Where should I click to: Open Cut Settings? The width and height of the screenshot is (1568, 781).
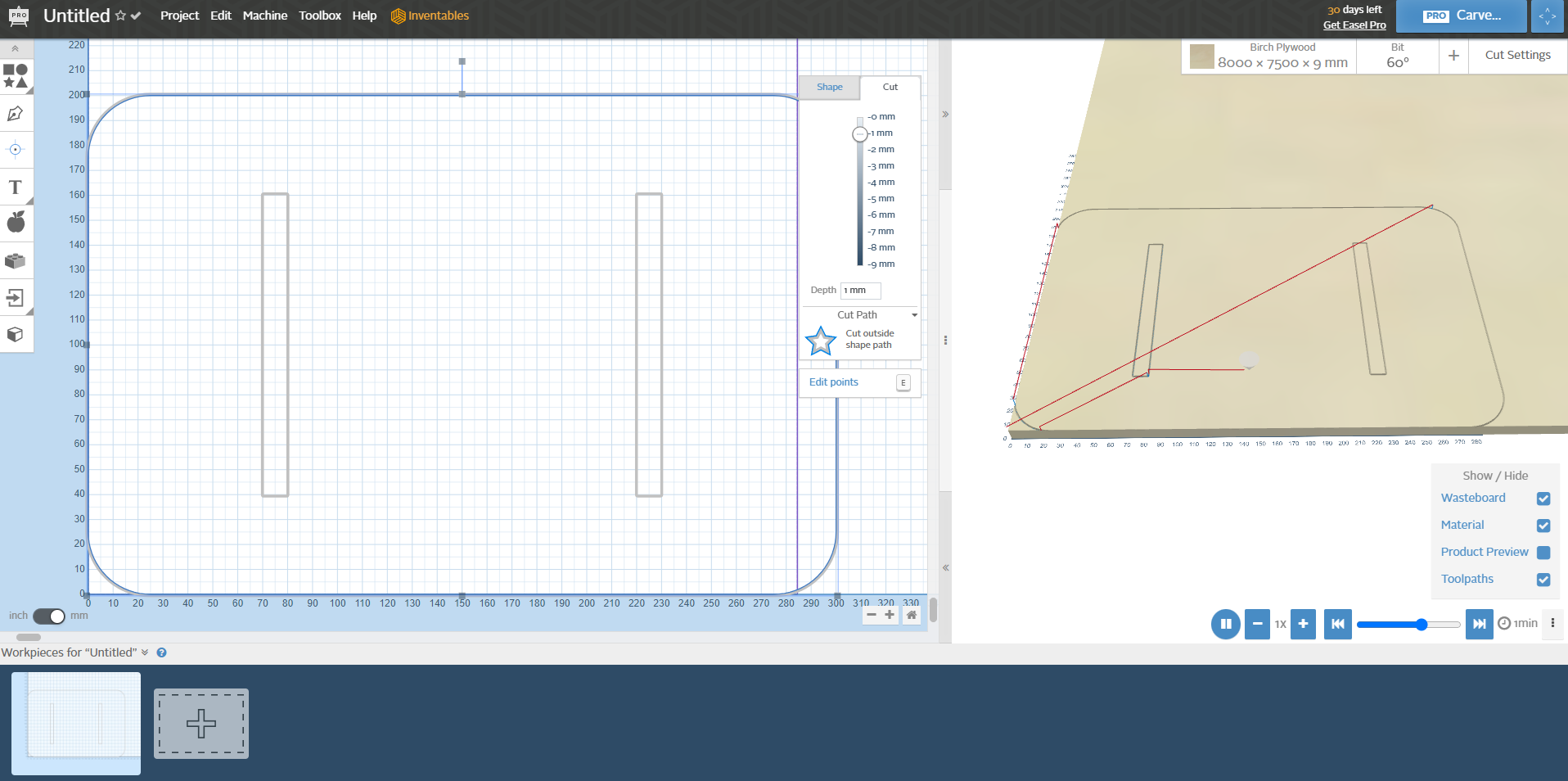(x=1517, y=56)
